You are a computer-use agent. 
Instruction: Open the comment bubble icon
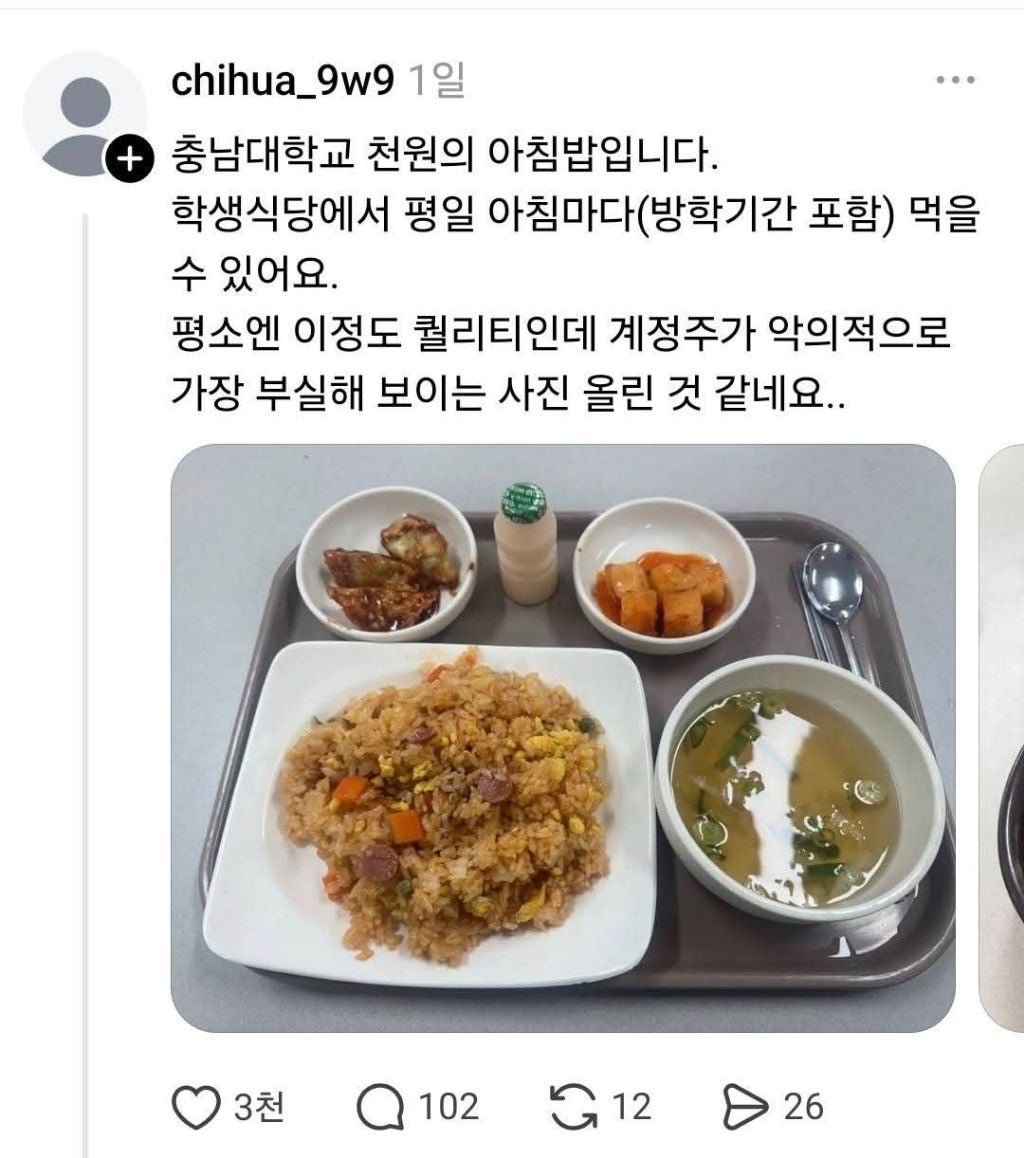[380, 1107]
